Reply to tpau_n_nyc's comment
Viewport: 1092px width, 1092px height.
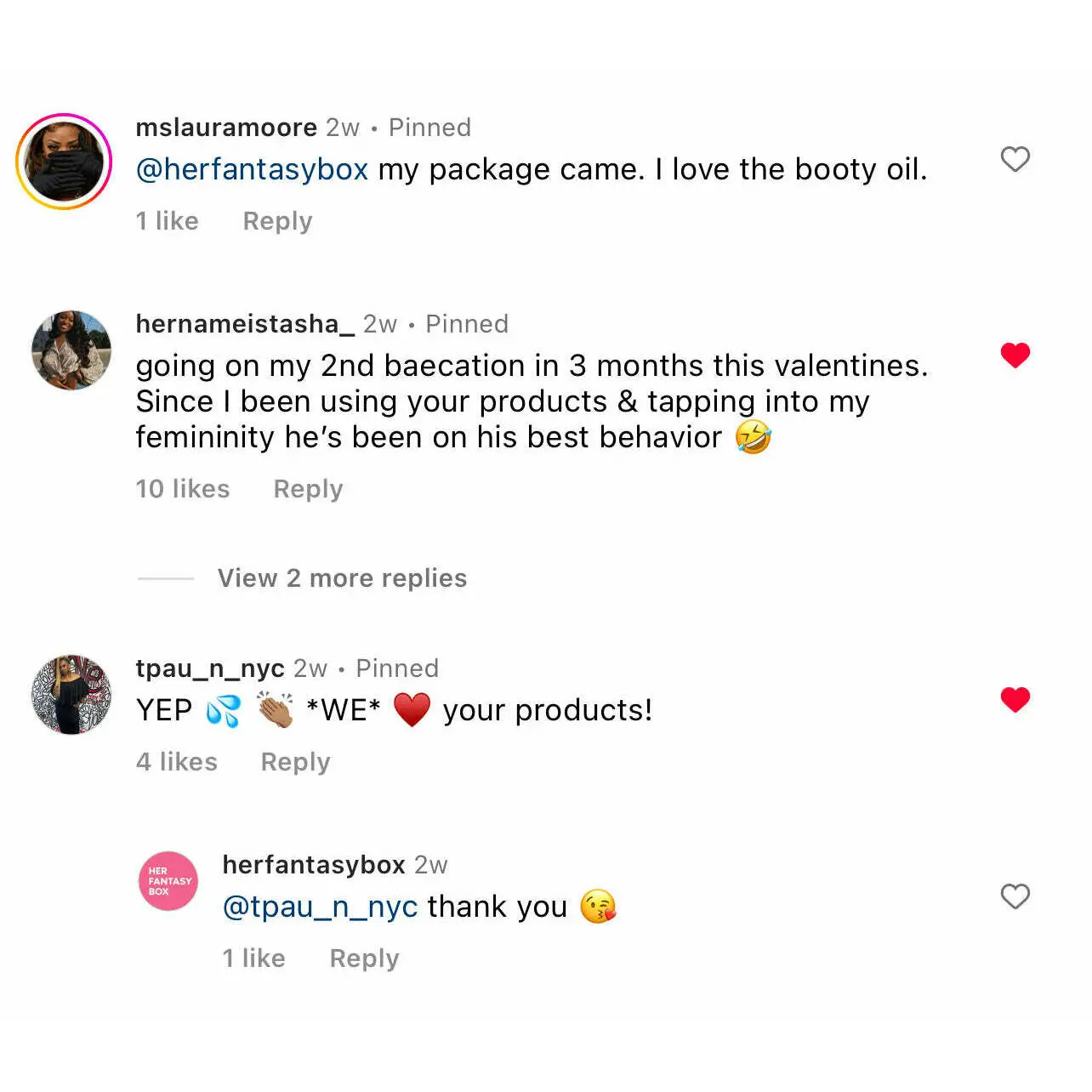[x=295, y=762]
